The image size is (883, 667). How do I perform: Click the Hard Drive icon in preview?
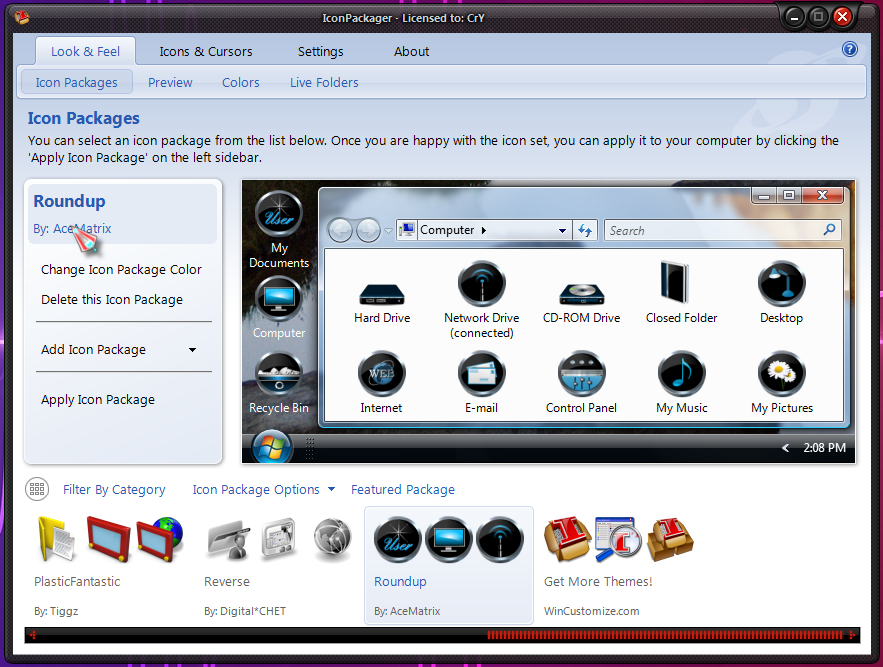click(382, 294)
